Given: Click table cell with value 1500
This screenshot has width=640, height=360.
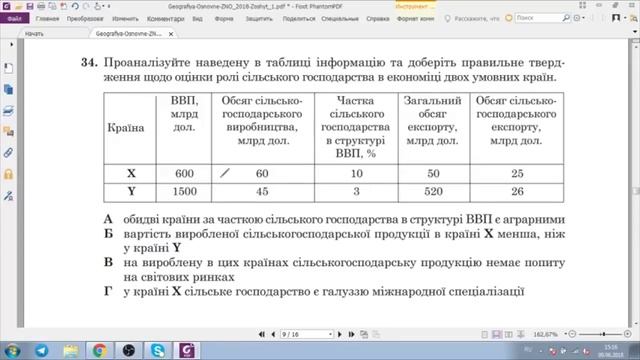Looking at the screenshot, I should click(184, 192).
